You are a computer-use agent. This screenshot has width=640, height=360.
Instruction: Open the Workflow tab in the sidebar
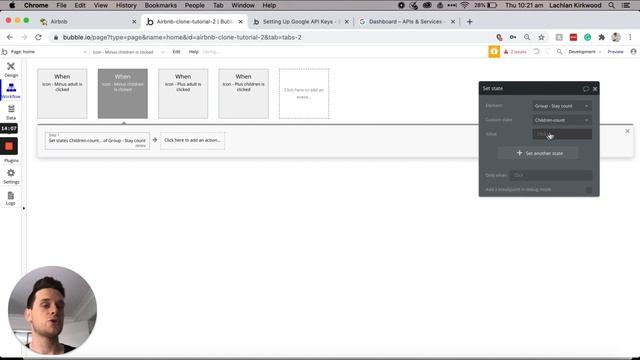(x=11, y=91)
